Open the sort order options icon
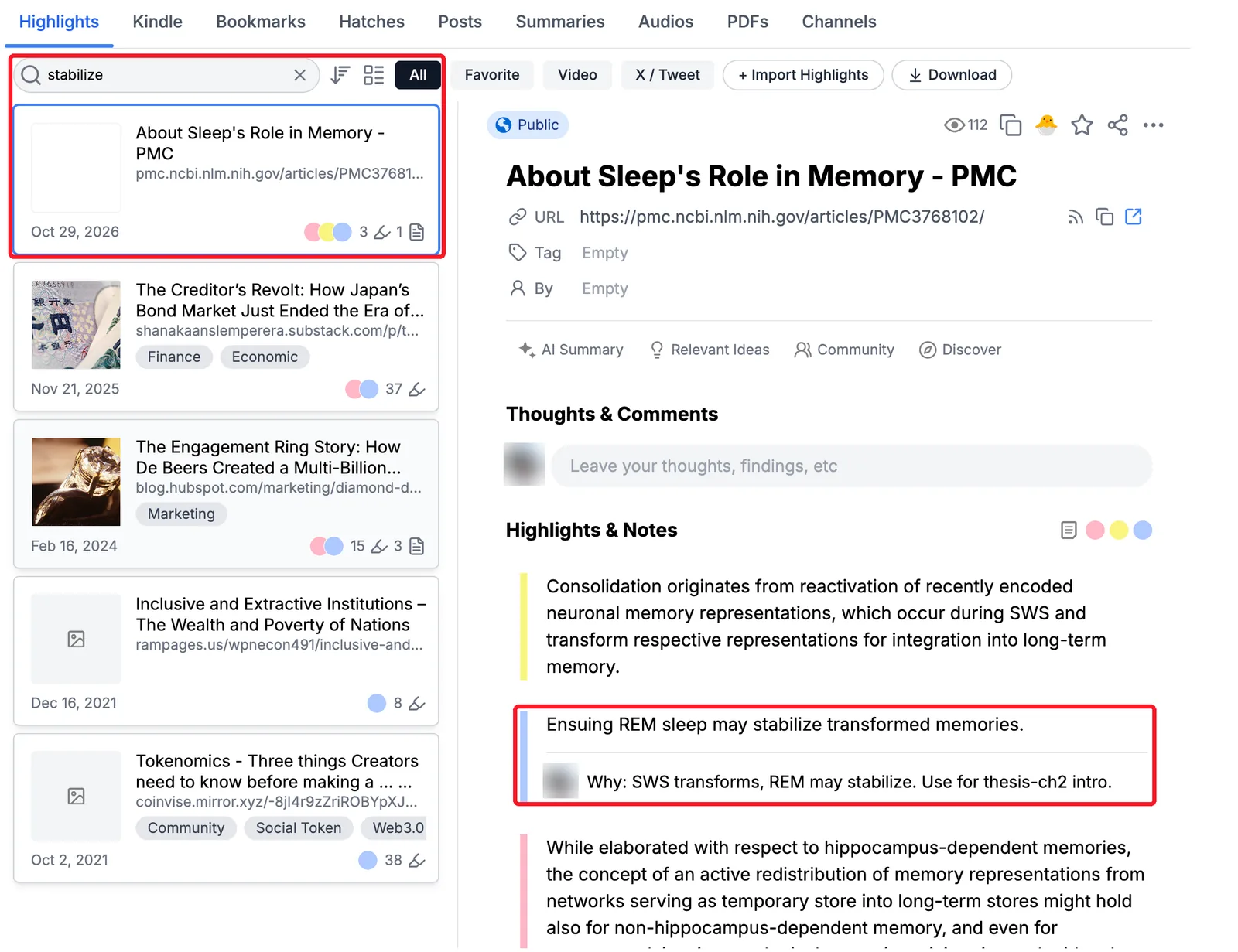The width and height of the screenshot is (1238, 952). [340, 75]
